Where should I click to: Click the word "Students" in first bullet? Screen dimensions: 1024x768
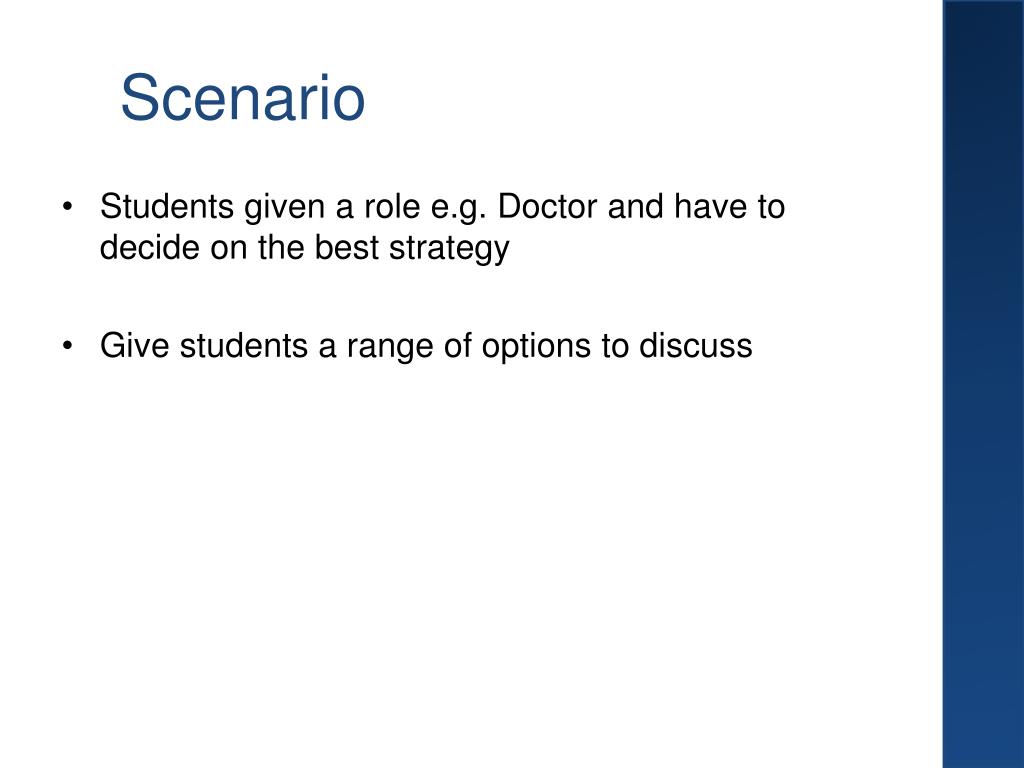[x=167, y=206]
